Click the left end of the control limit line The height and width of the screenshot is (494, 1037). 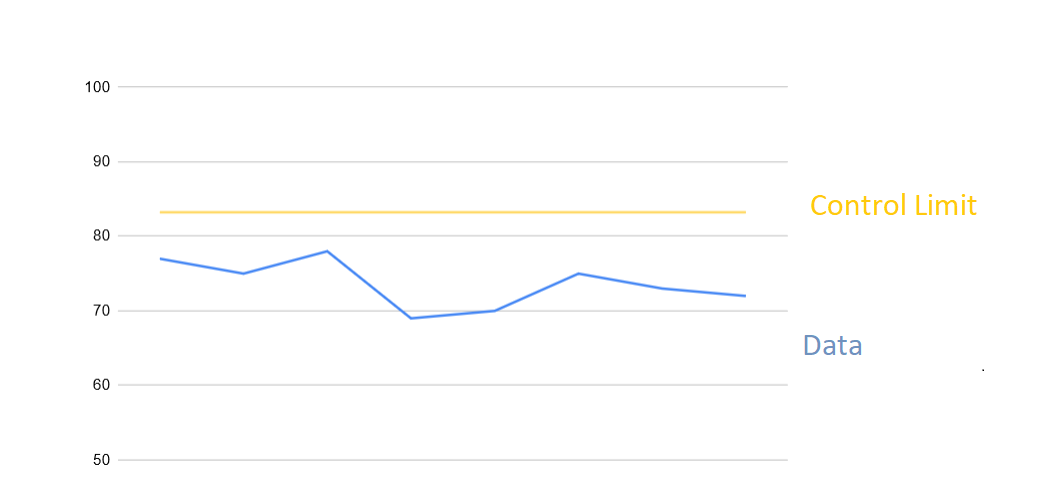point(161,212)
